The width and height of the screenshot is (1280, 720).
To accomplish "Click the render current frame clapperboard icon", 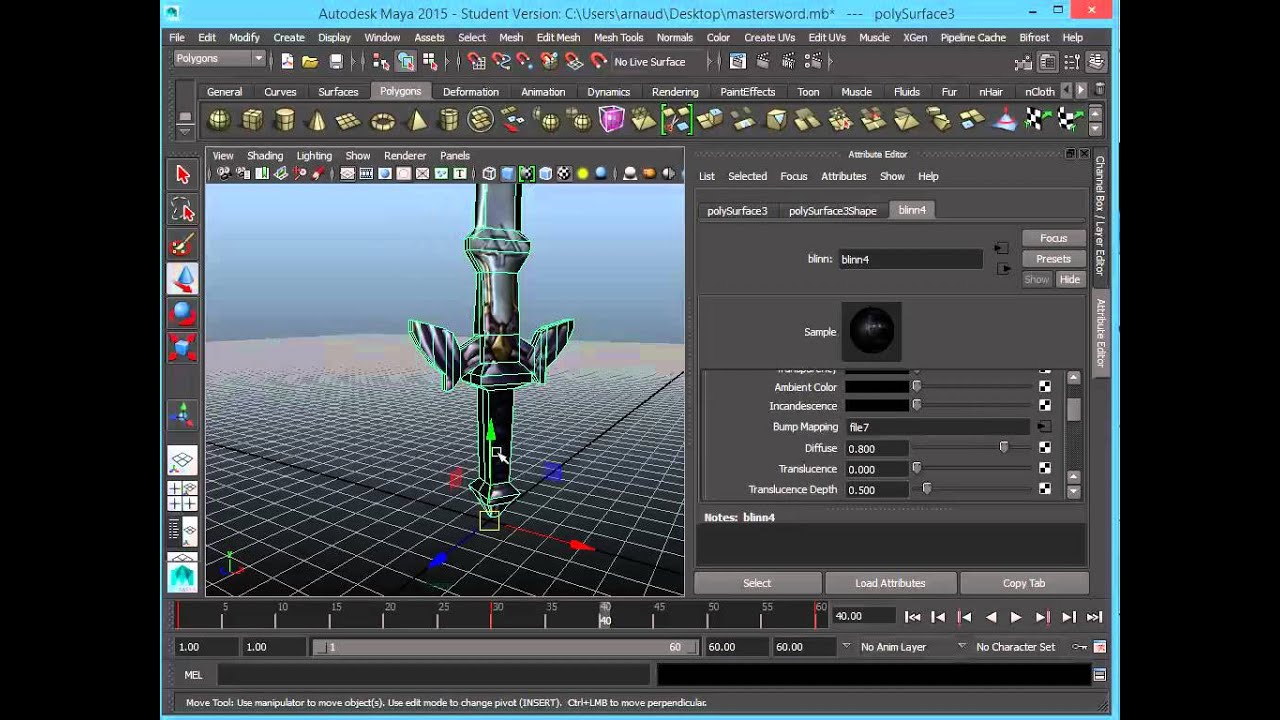I will point(761,61).
